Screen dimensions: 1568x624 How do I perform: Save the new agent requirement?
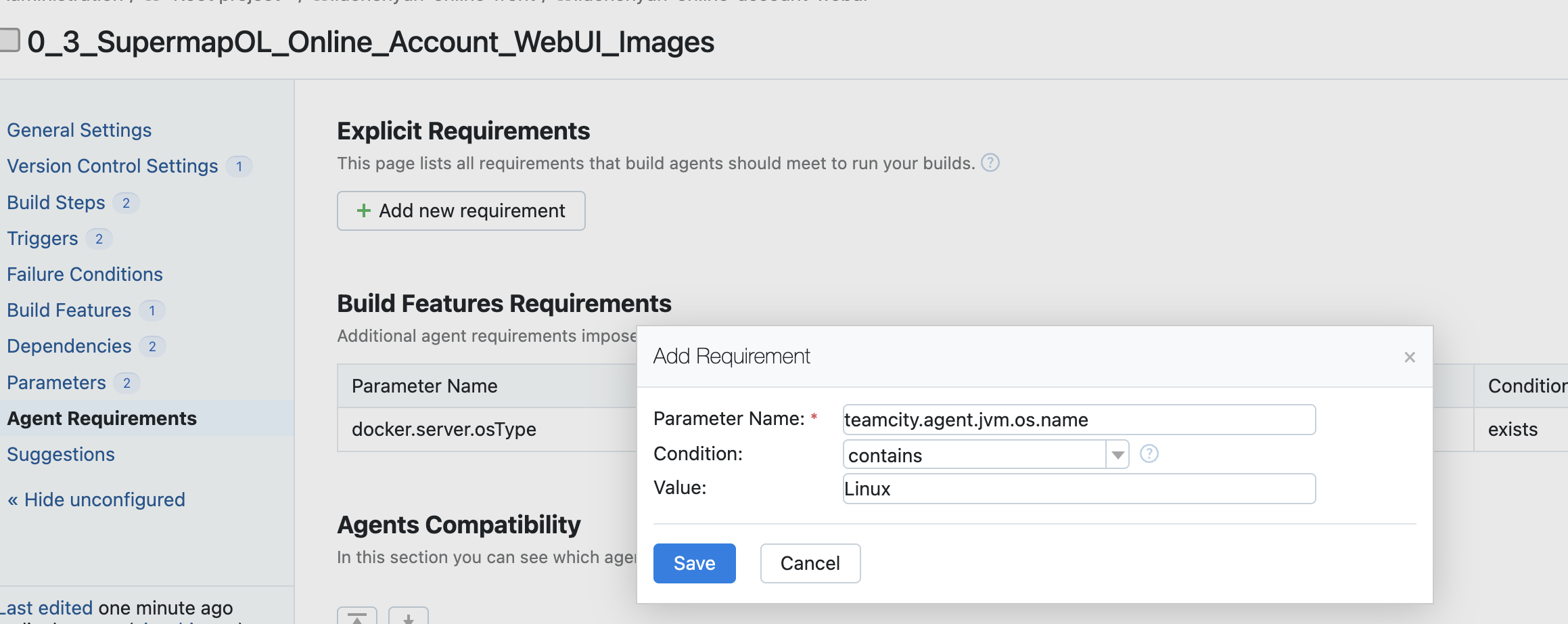[x=694, y=563]
